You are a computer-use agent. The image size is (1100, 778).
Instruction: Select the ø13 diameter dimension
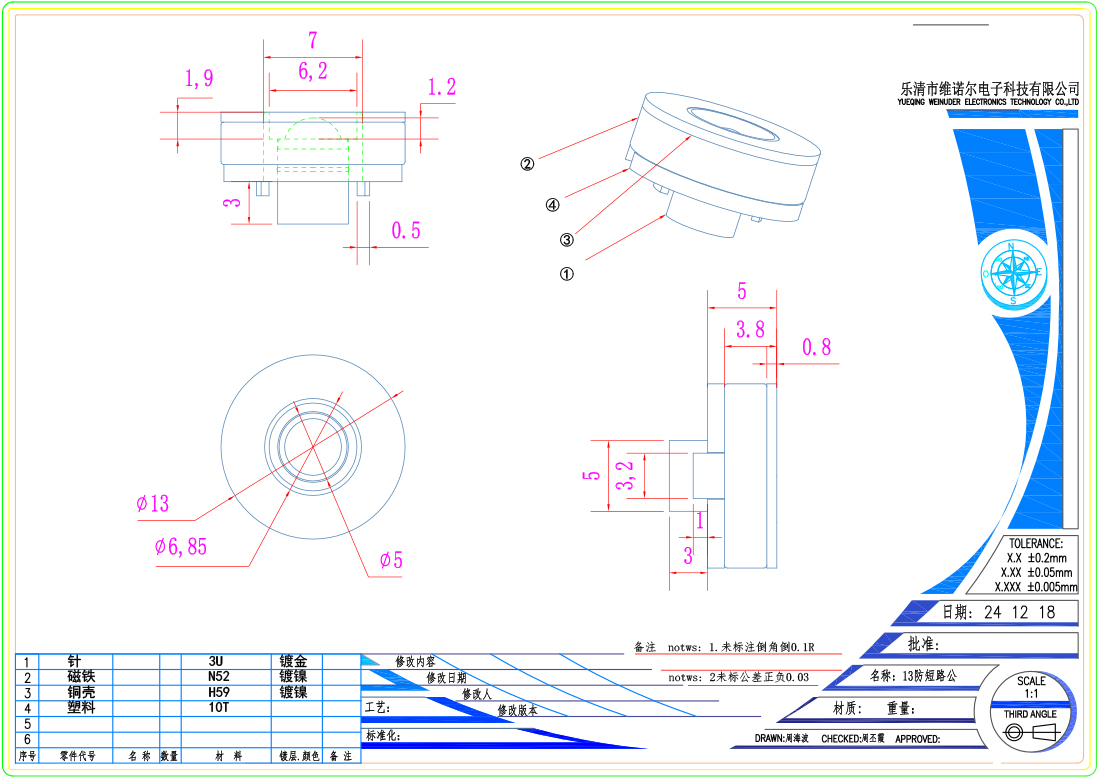tap(153, 504)
